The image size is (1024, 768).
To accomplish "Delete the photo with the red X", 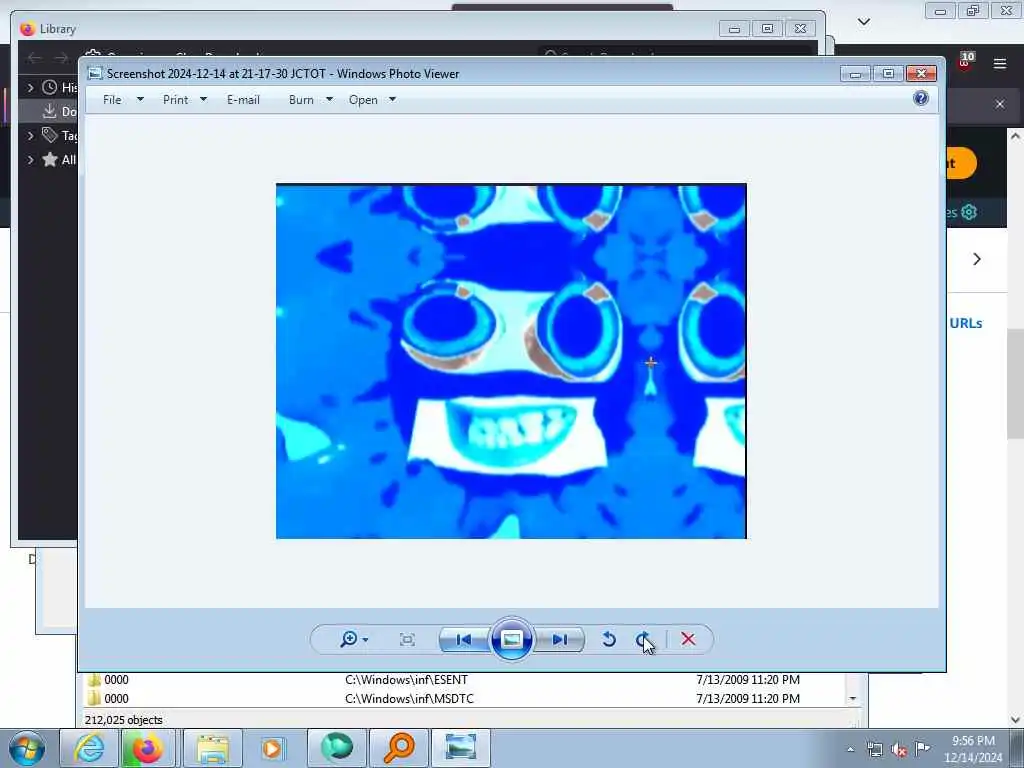I will (688, 639).
